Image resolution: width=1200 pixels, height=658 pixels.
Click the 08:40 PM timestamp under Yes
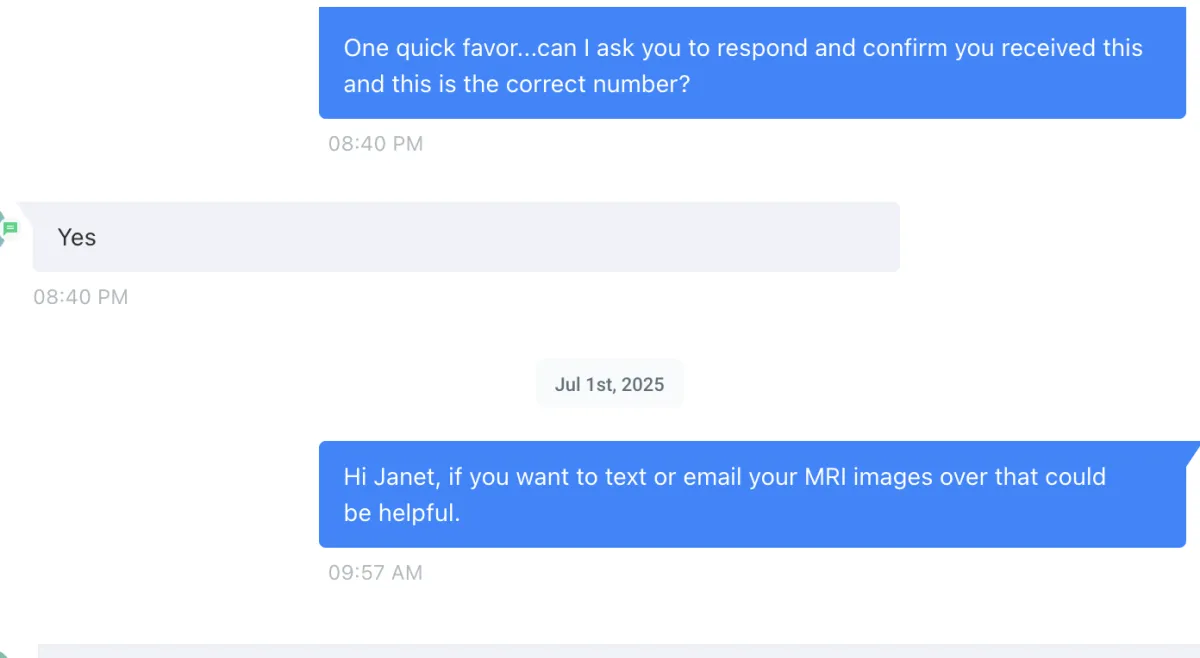(x=81, y=297)
